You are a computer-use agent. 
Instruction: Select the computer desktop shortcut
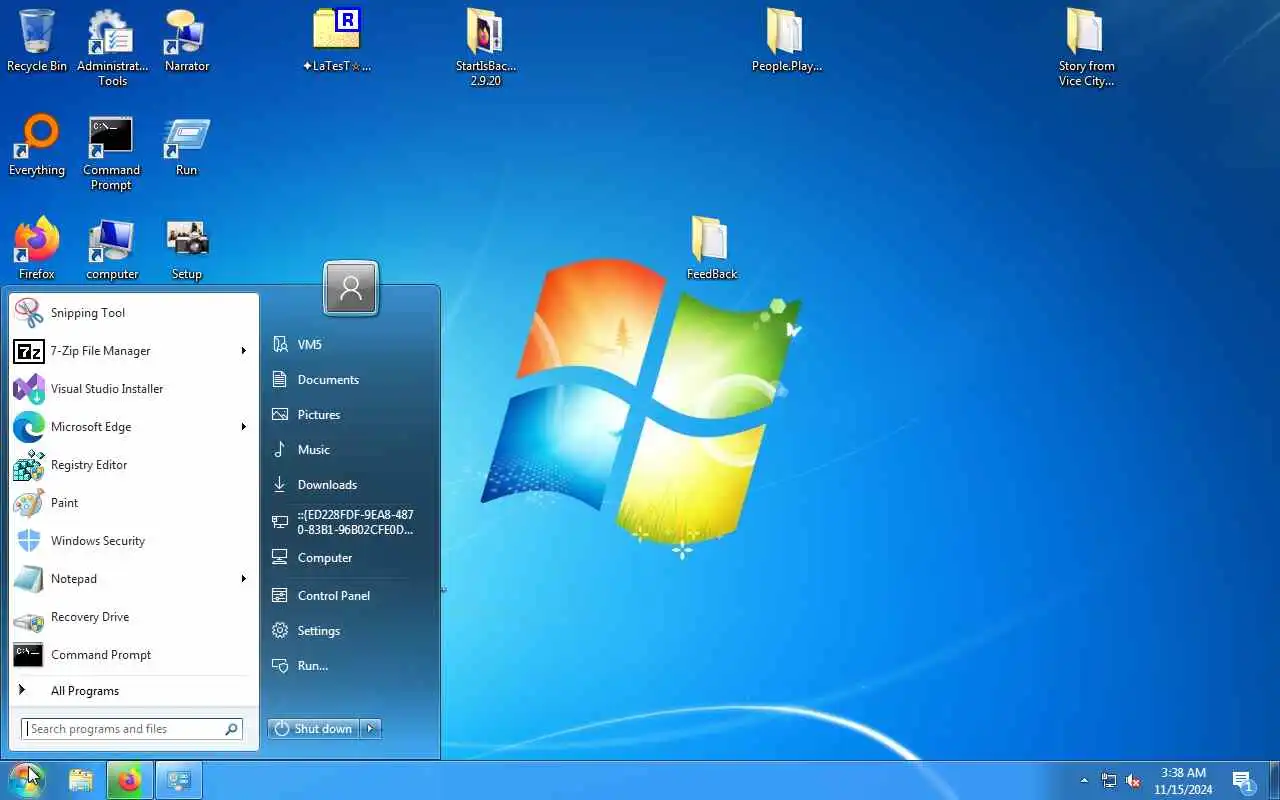112,249
